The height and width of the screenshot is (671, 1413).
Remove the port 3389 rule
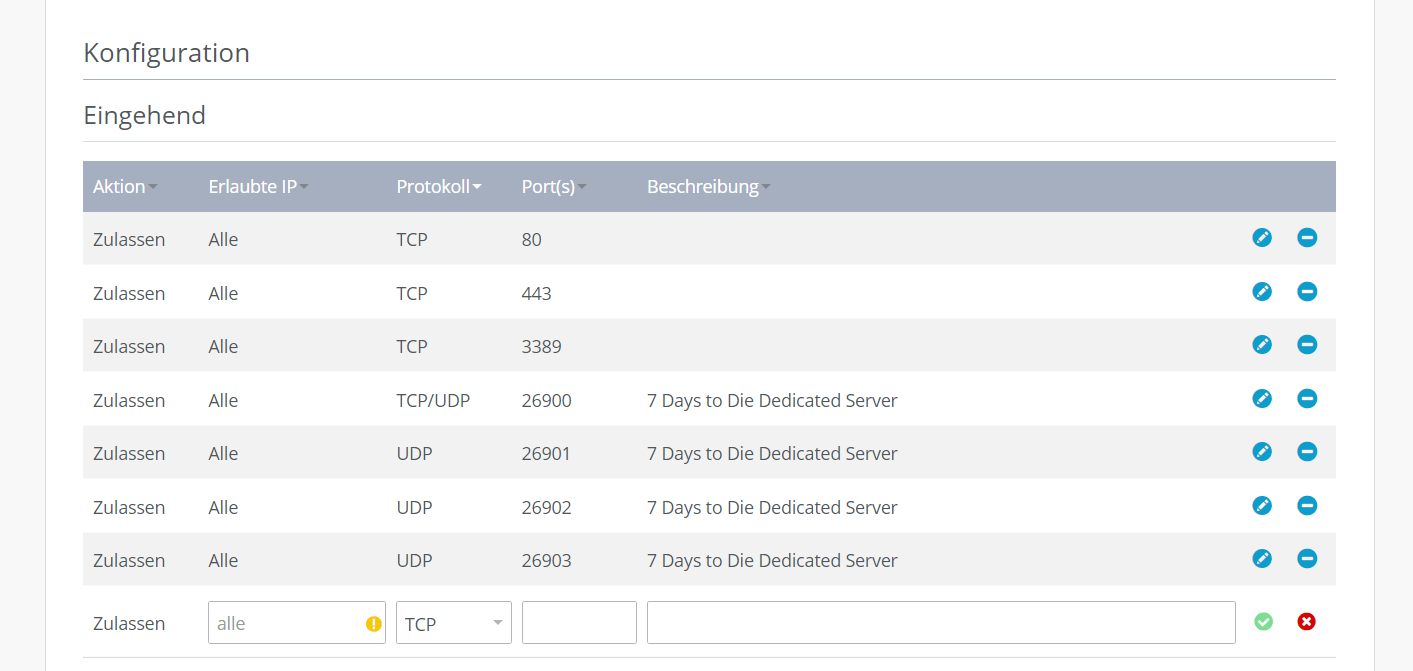(x=1307, y=345)
